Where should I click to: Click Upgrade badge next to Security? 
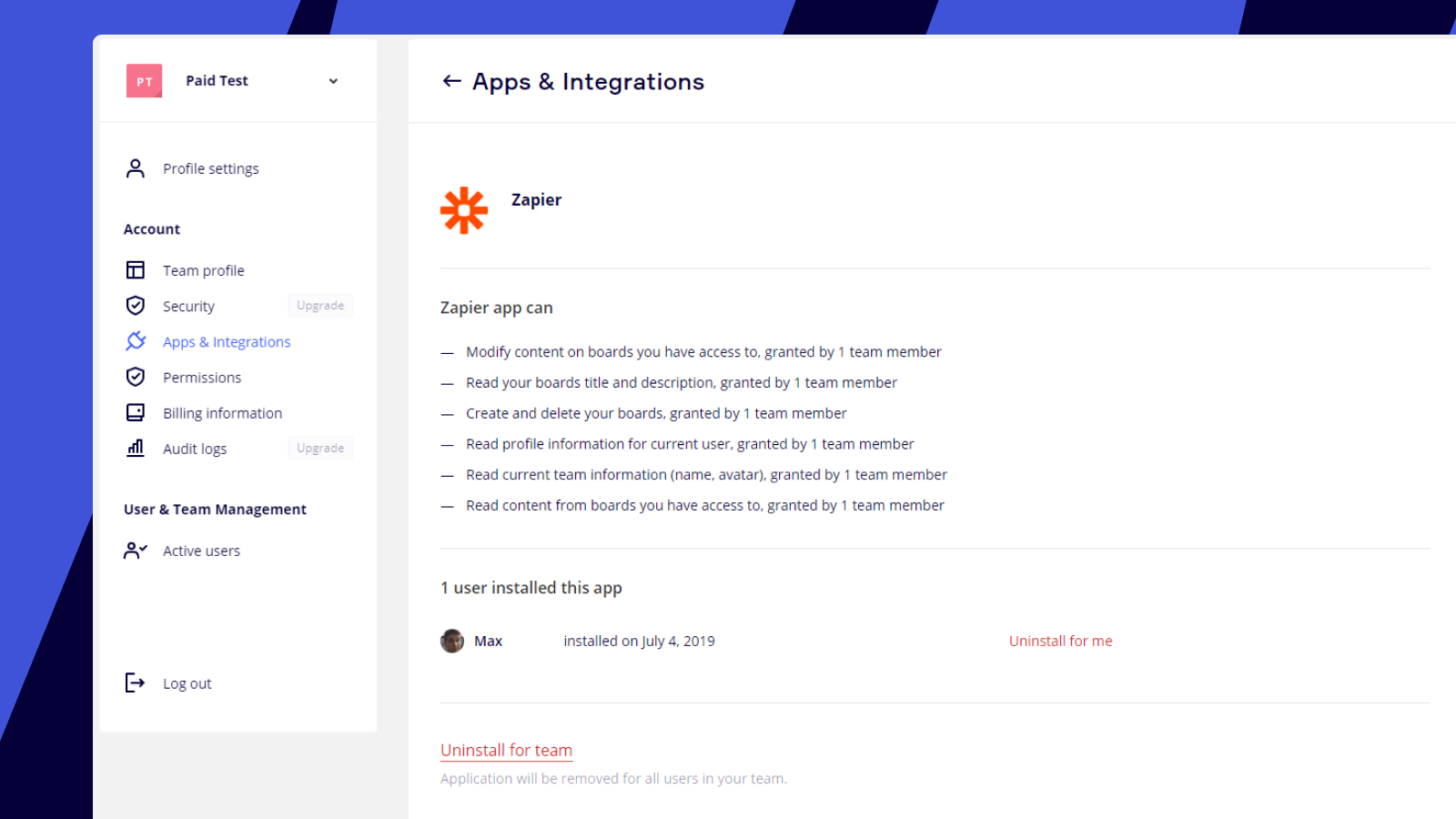[320, 306]
